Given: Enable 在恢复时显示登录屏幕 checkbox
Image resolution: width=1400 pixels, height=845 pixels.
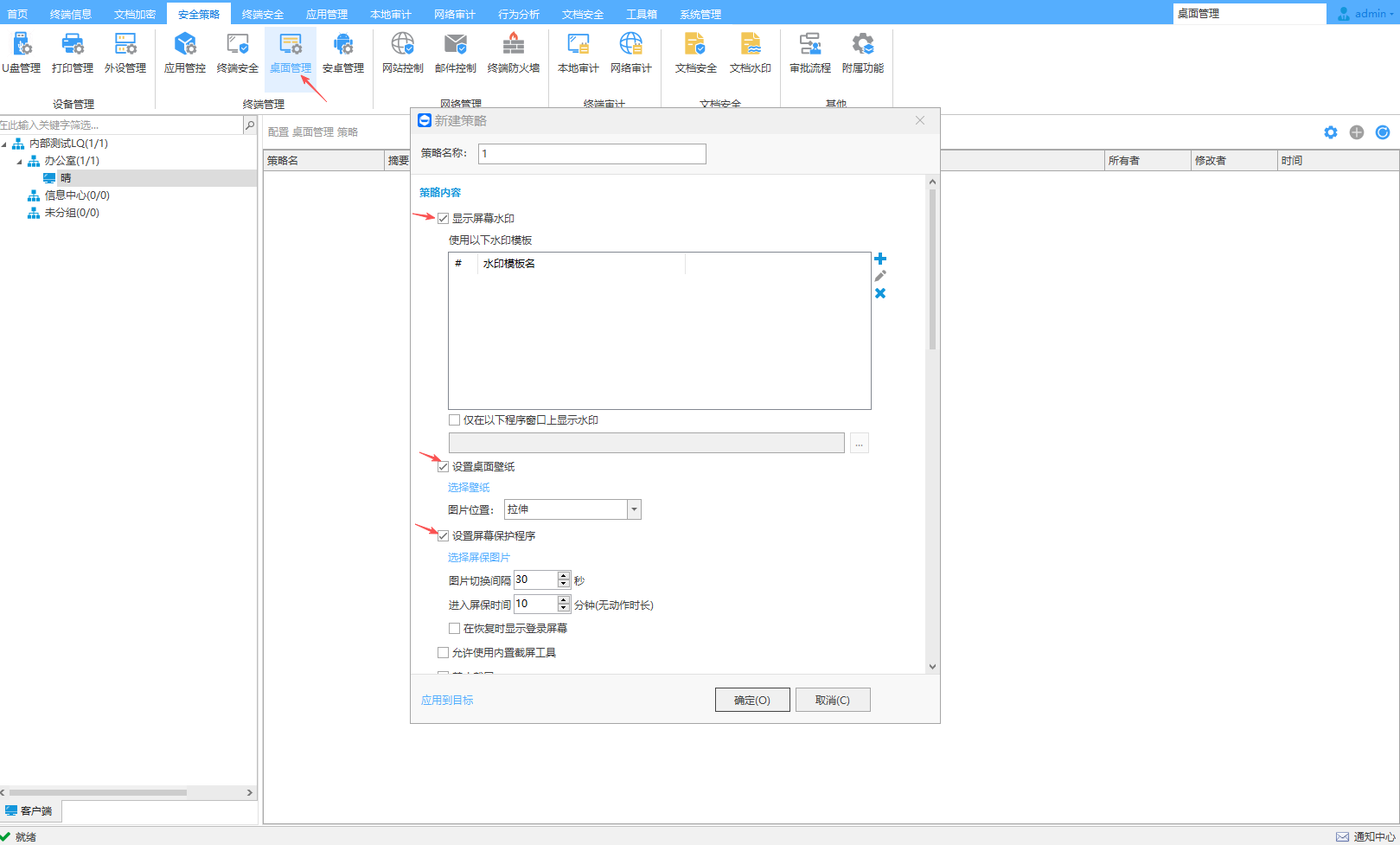Looking at the screenshot, I should (x=455, y=629).
